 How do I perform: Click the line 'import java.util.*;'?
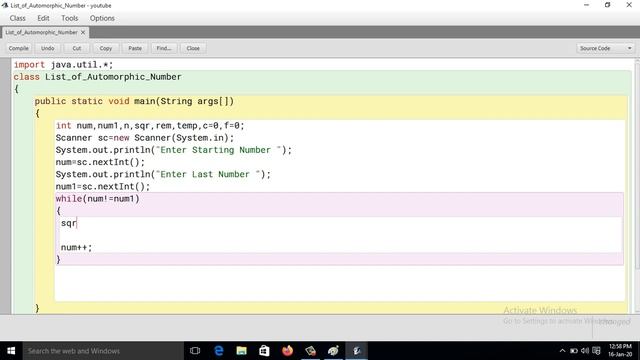click(63, 64)
